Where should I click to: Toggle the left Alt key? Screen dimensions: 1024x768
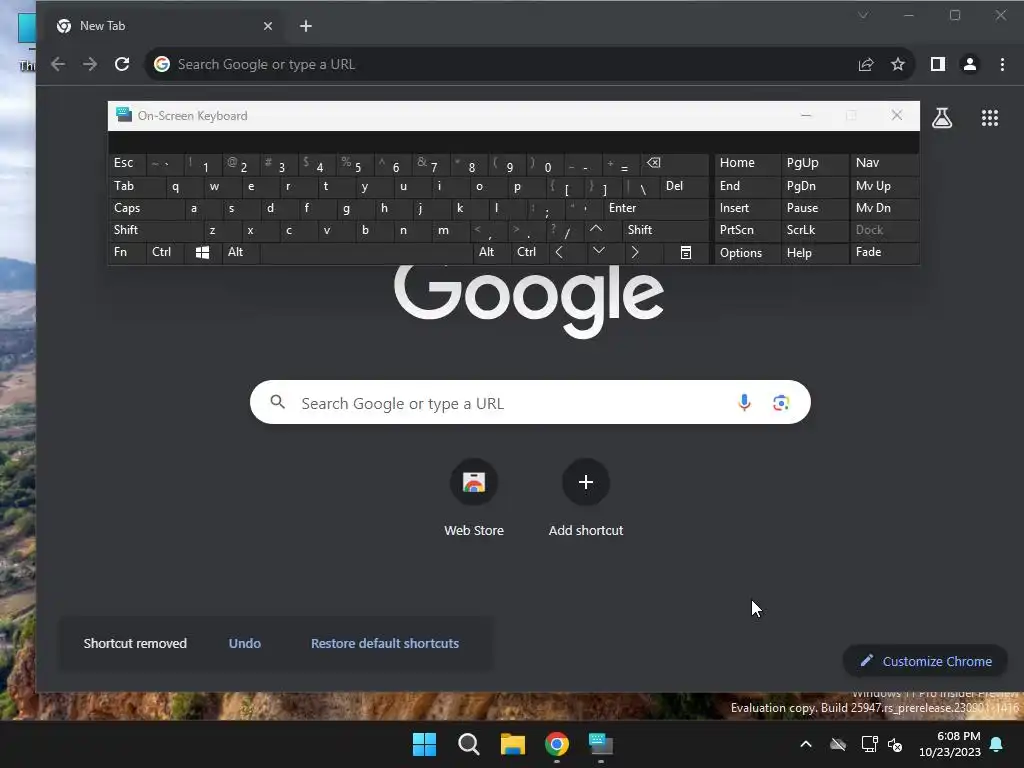(240, 252)
